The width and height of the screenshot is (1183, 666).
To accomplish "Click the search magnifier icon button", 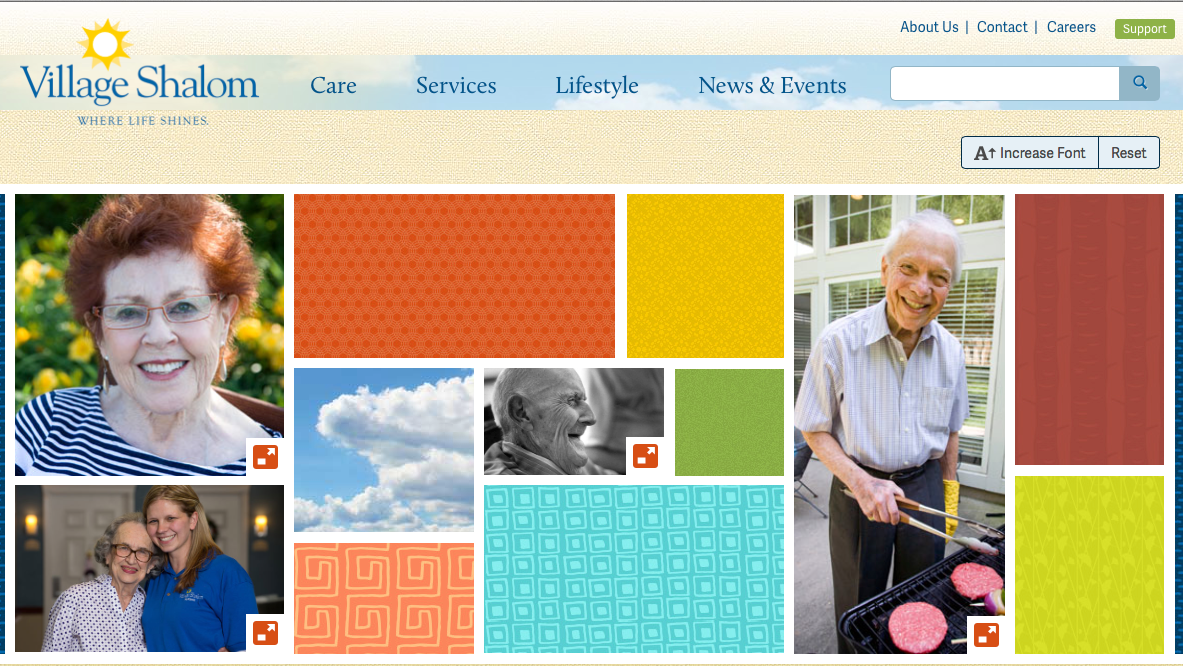I will (1139, 83).
